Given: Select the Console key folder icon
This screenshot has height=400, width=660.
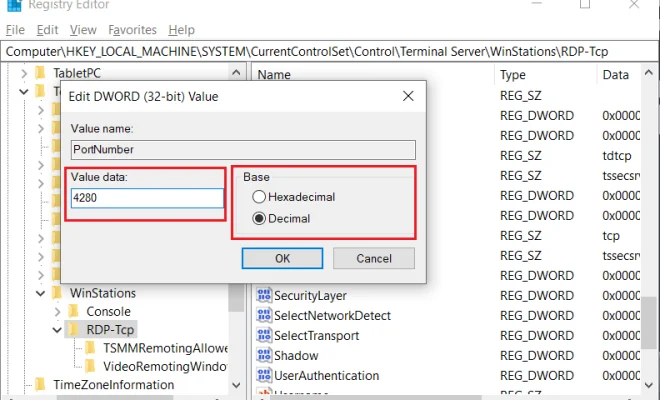Looking at the screenshot, I should click(x=74, y=311).
